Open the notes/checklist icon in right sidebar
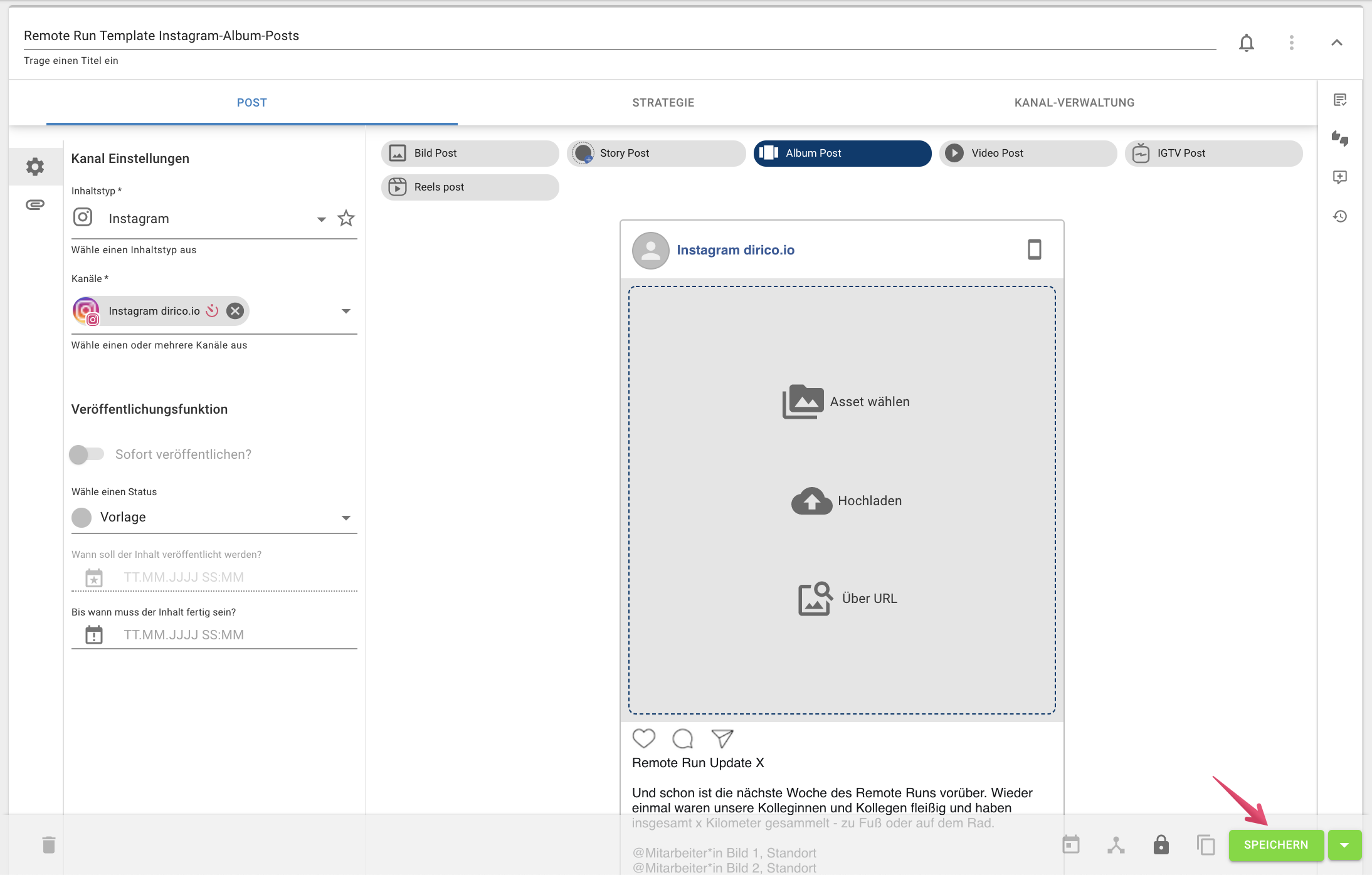The image size is (1372, 875). click(1340, 100)
